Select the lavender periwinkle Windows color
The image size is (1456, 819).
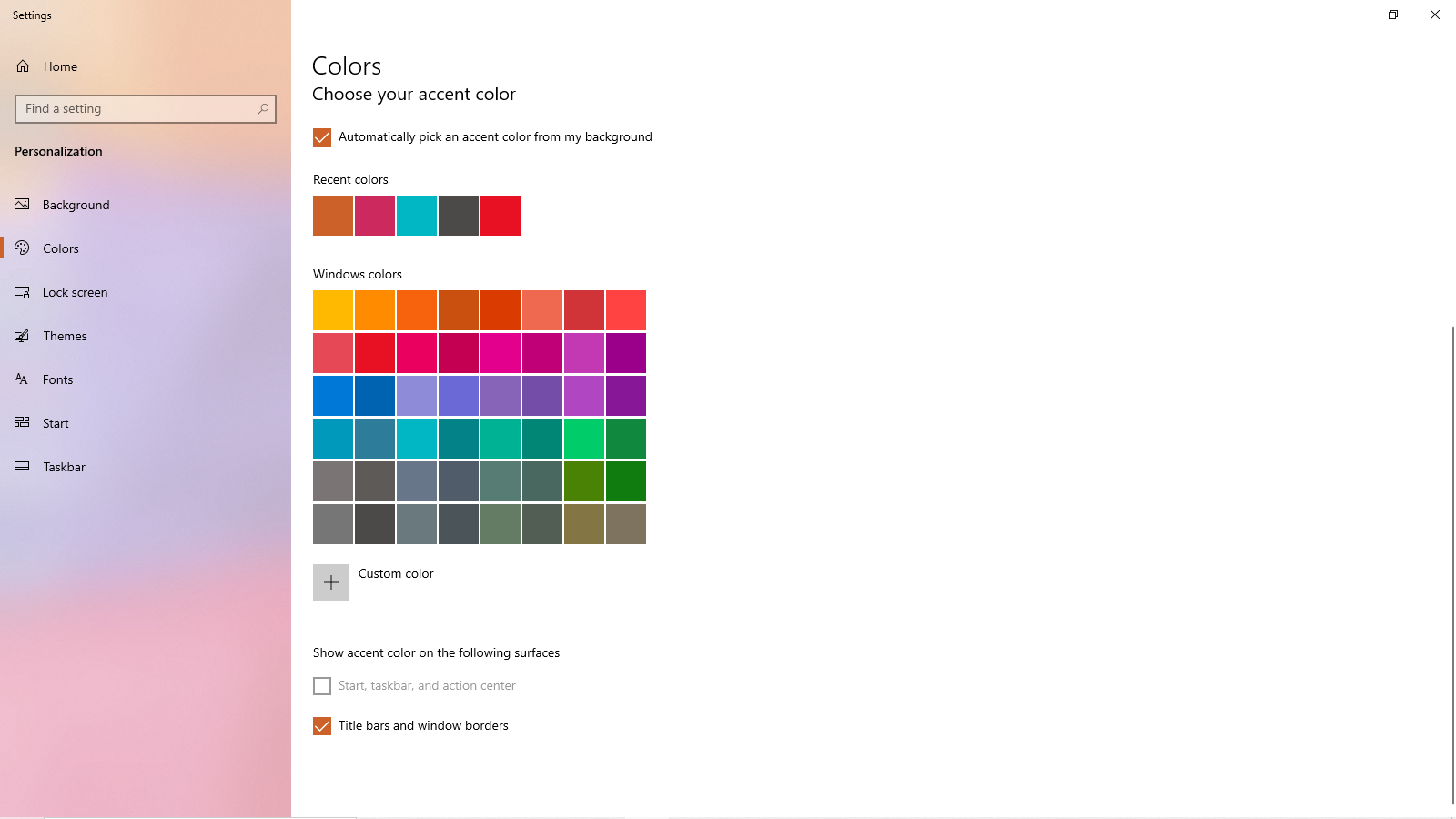(417, 396)
